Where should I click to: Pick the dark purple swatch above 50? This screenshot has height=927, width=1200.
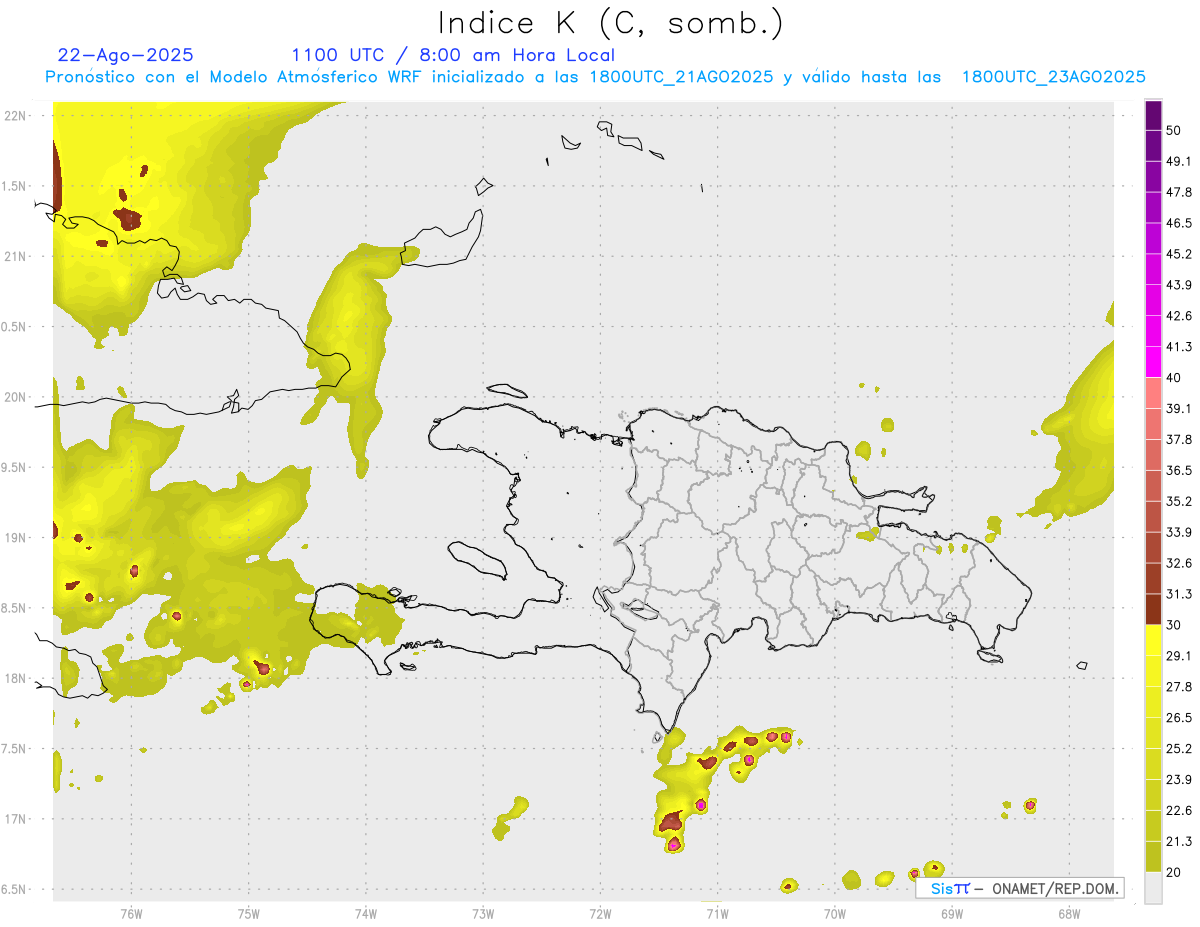click(x=1153, y=115)
